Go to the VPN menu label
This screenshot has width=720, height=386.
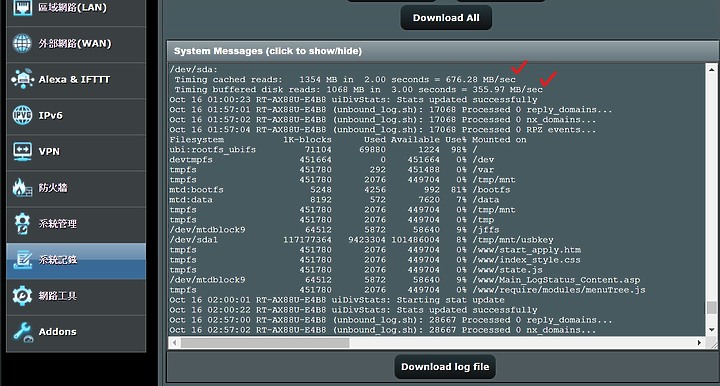[49, 151]
